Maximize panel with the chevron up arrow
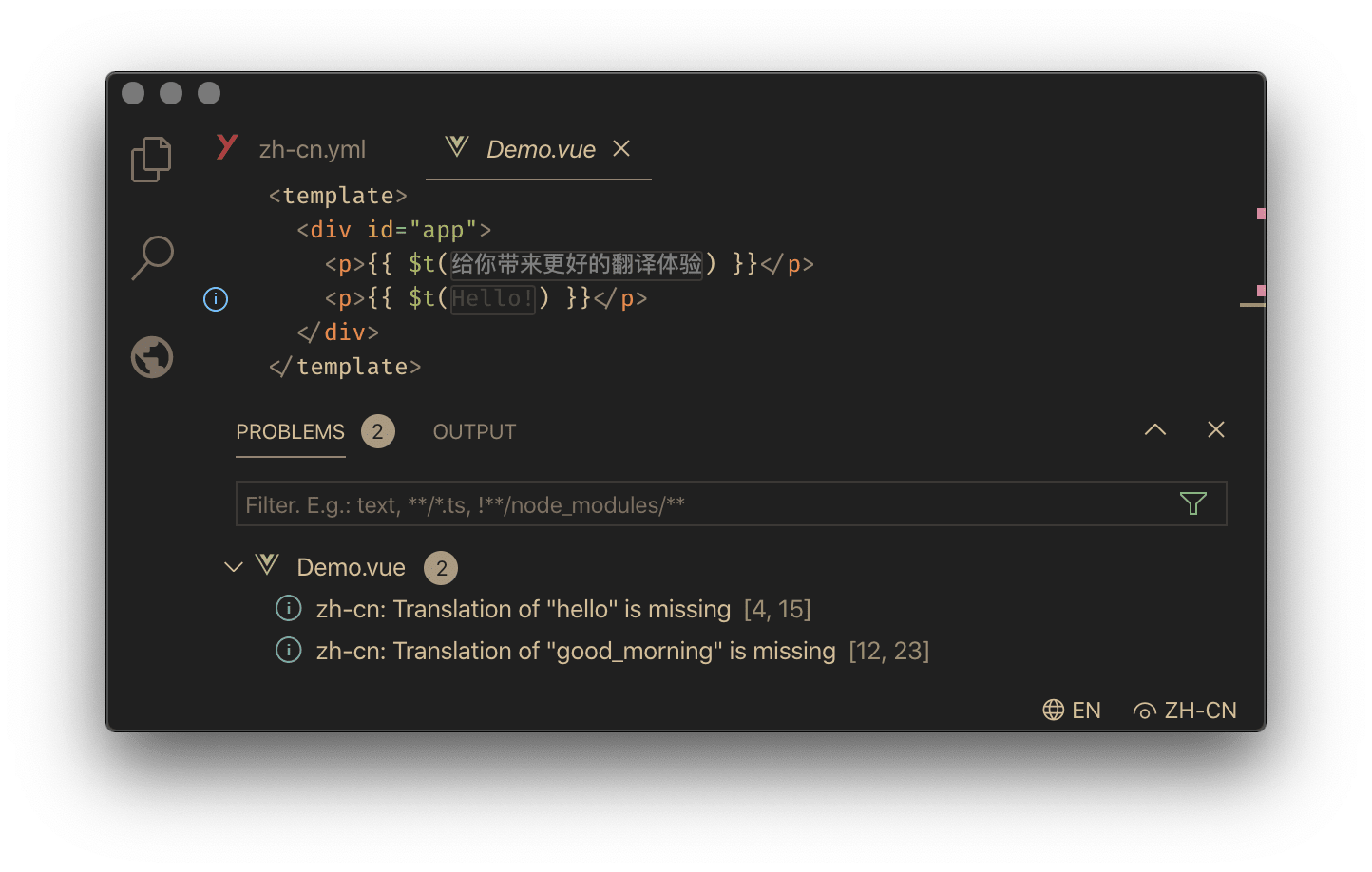The width and height of the screenshot is (1372, 872). point(1154,430)
